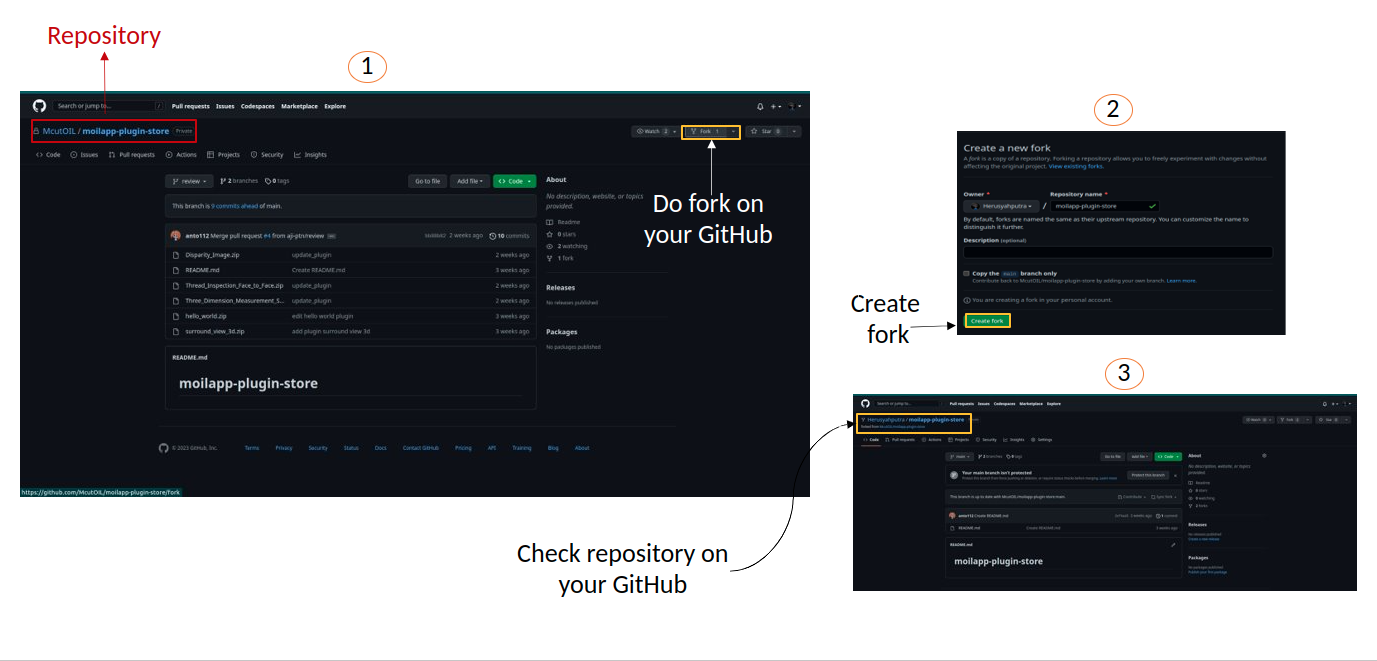Click the green 'Create fork' button
1377x661 pixels.
(x=987, y=321)
